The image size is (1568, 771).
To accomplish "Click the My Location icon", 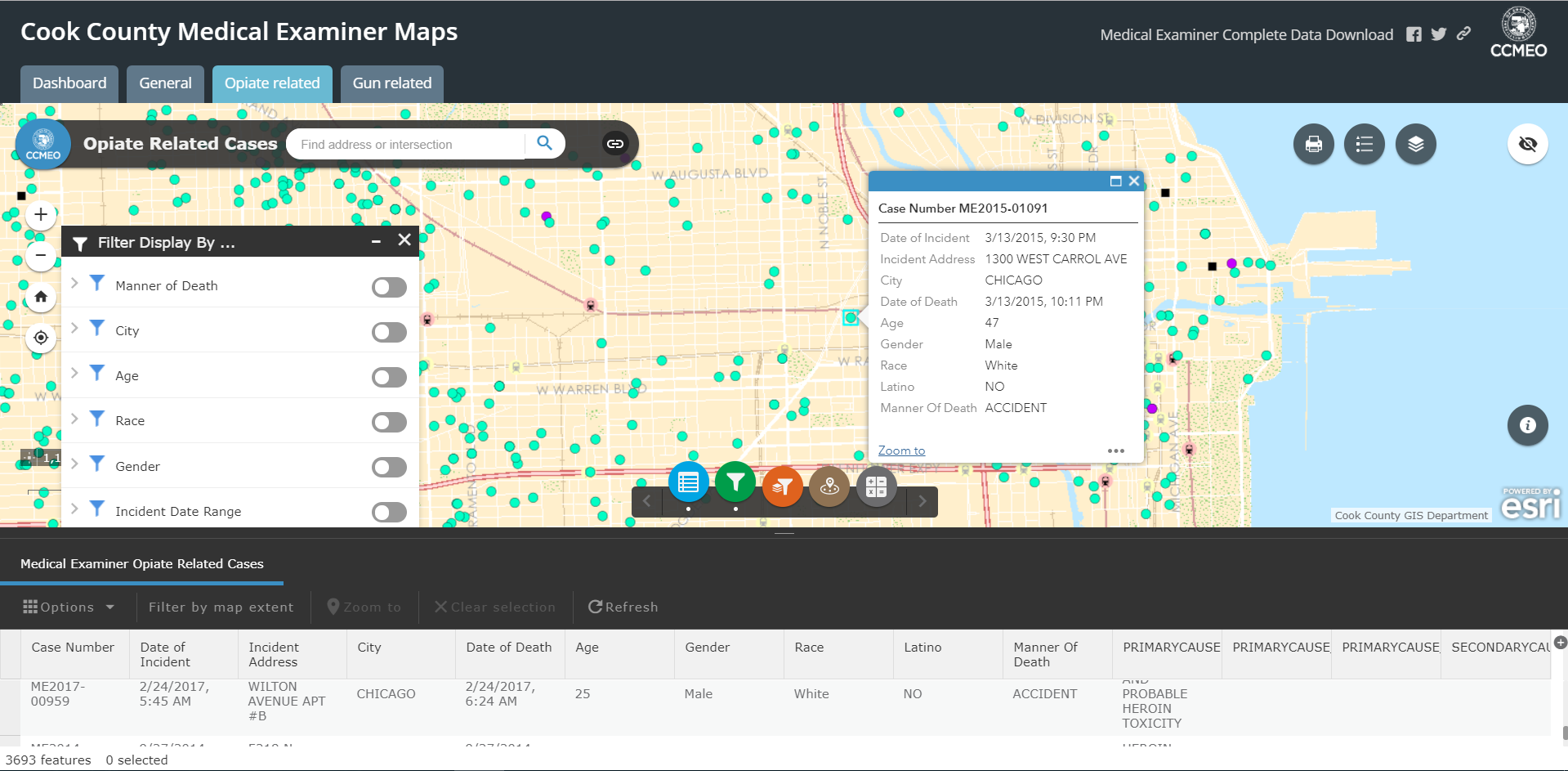I will pyautogui.click(x=41, y=338).
